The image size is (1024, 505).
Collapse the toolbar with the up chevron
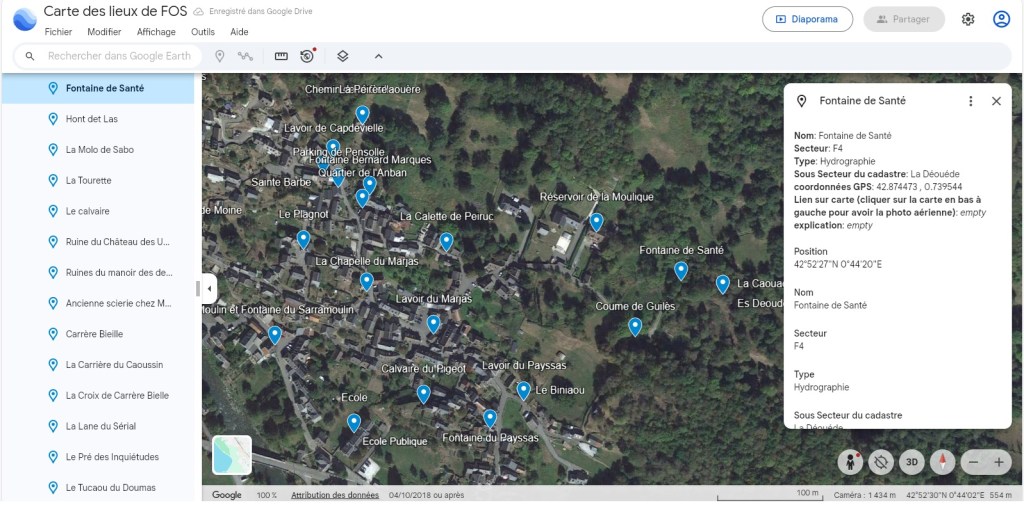coord(378,56)
